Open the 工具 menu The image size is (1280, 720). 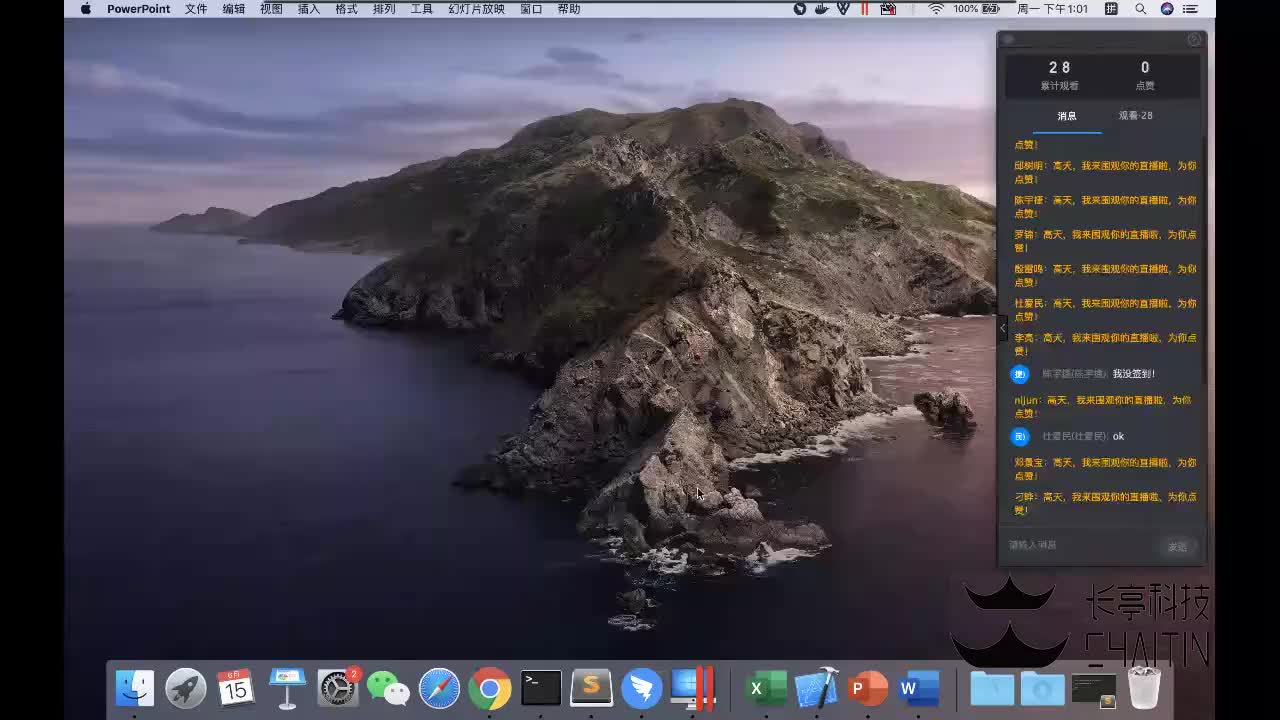tap(422, 9)
